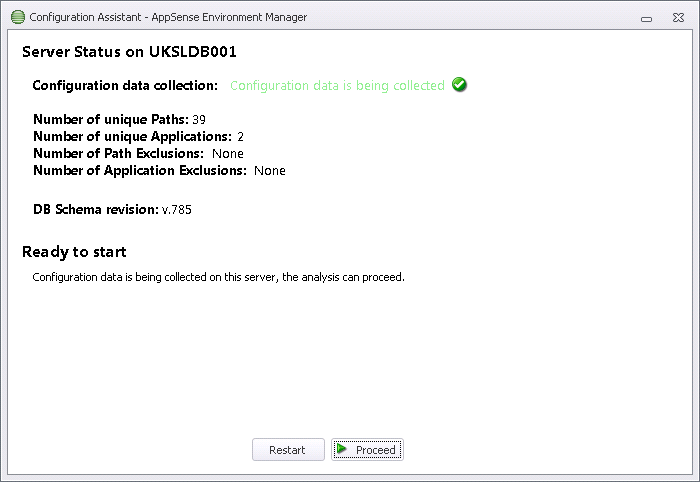
Task: Close the Configuration Assistant window
Action: pyautogui.click(x=678, y=17)
